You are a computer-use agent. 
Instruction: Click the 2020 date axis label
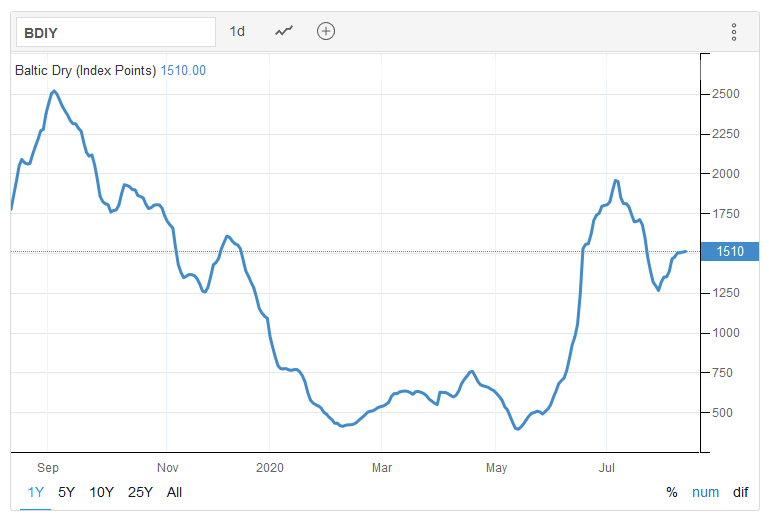(270, 468)
